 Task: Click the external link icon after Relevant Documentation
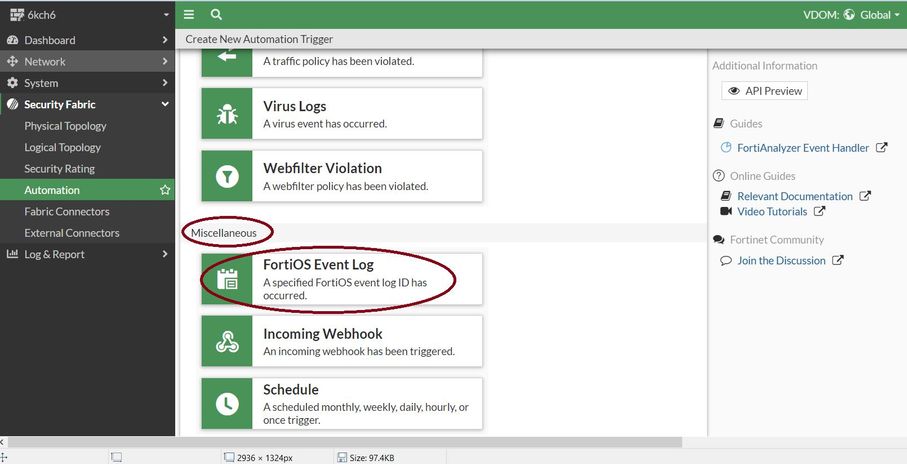pyautogui.click(x=865, y=196)
